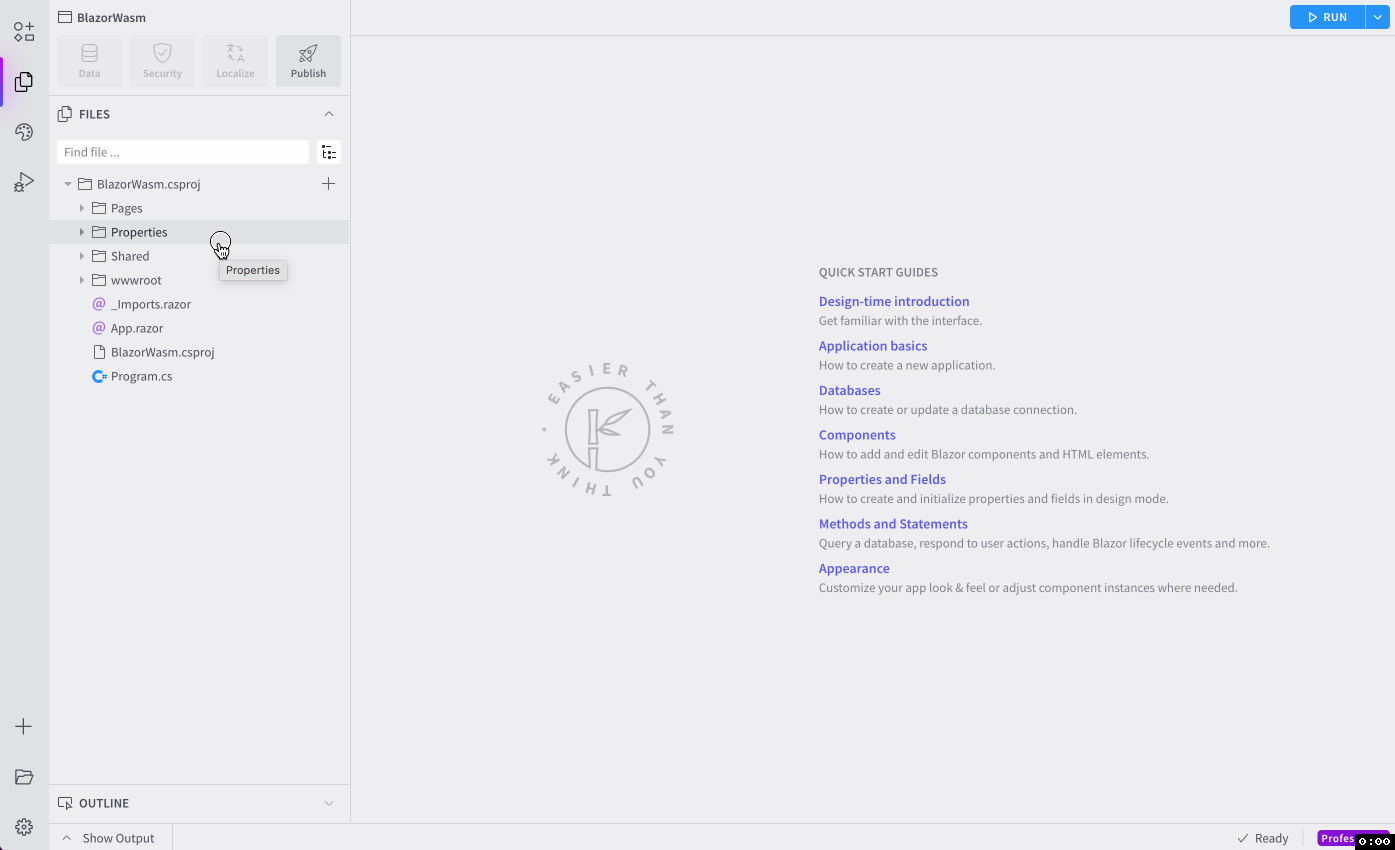Viewport: 1395px width, 850px height.
Task: Click the RUN button
Action: [1327, 17]
